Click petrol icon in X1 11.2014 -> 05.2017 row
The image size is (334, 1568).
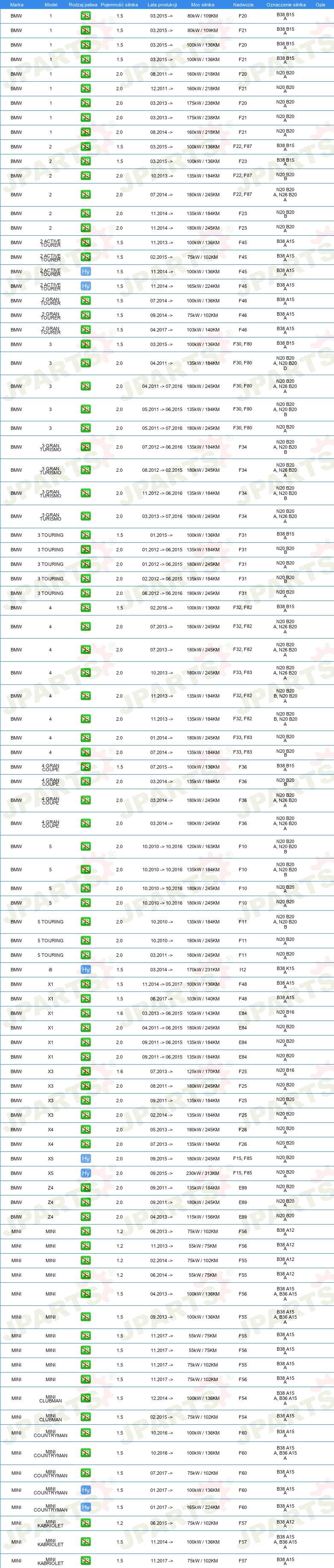click(x=86, y=984)
